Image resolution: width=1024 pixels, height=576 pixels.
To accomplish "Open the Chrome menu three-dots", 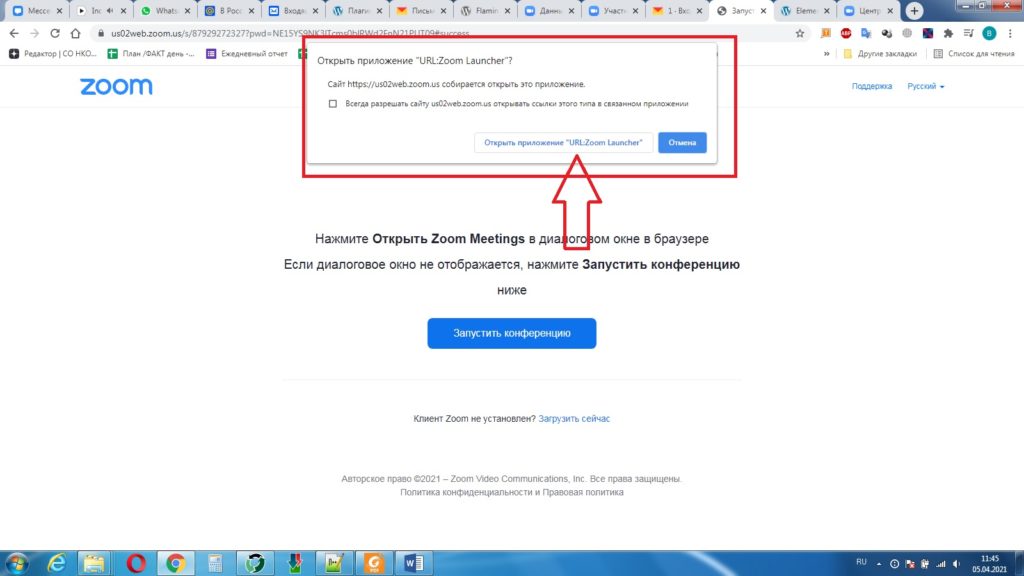I will click(1010, 33).
